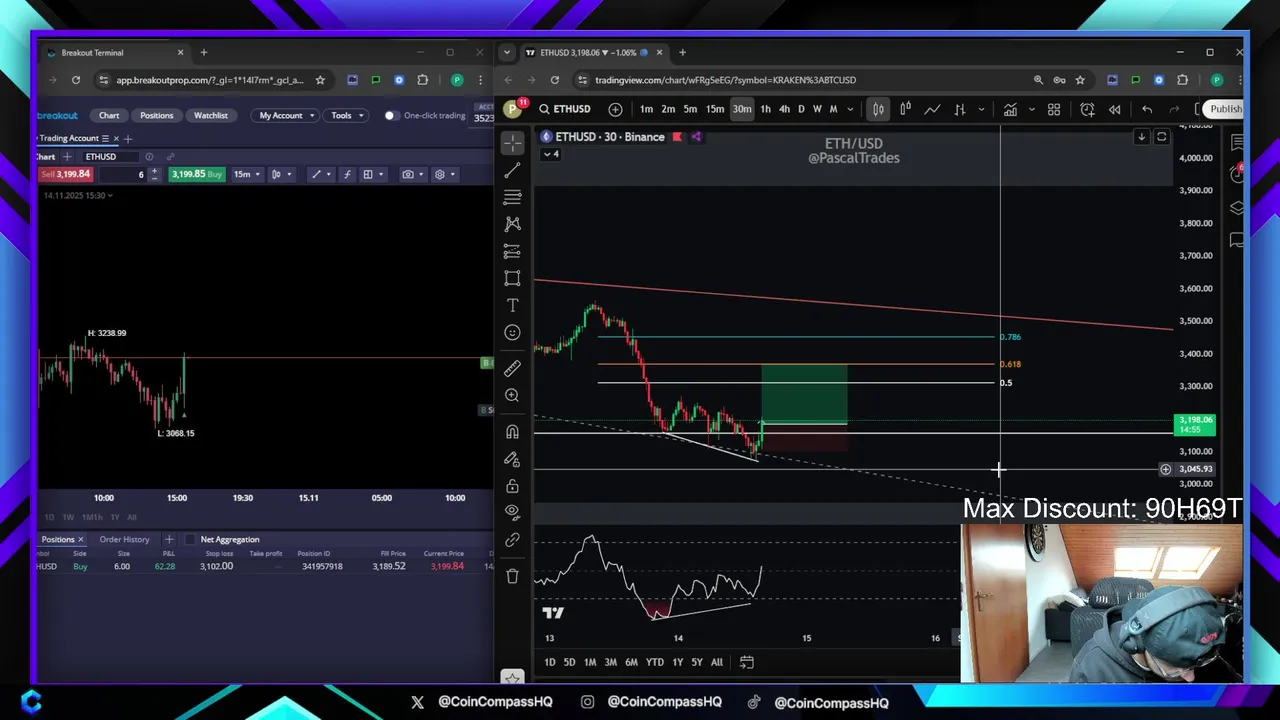The width and height of the screenshot is (1280, 720).
Task: Switch to the Order History tab
Action: click(124, 539)
